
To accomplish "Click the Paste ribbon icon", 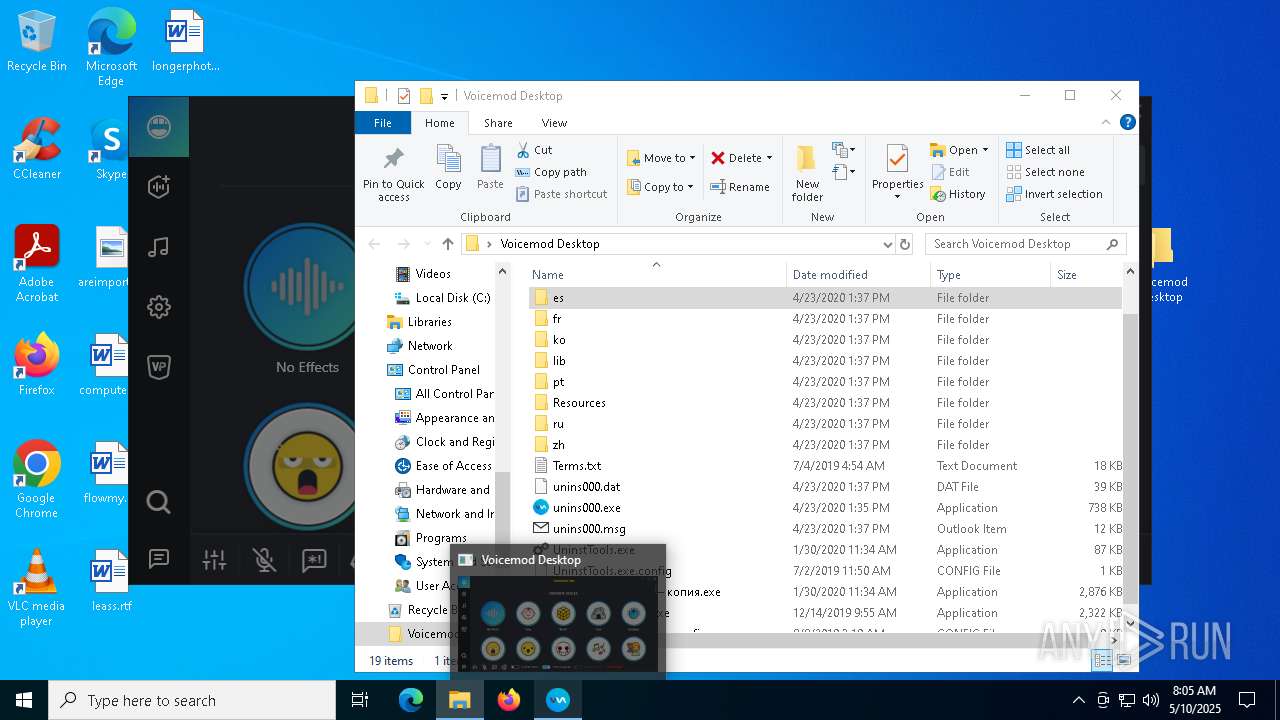I will pyautogui.click(x=490, y=167).
